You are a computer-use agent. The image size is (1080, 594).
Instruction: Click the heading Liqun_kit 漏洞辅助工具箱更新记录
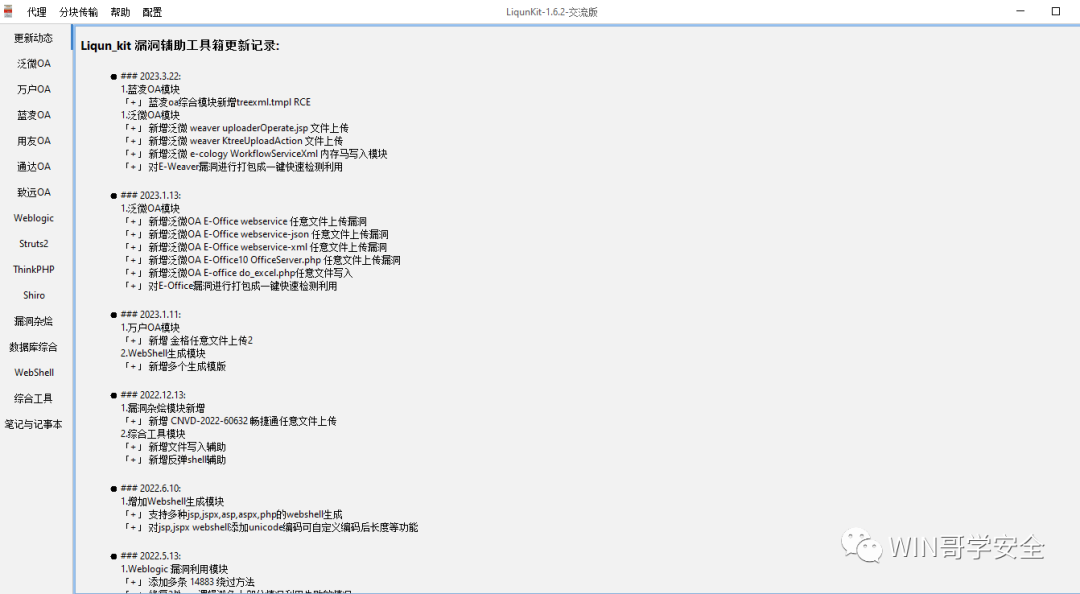pyautogui.click(x=180, y=45)
